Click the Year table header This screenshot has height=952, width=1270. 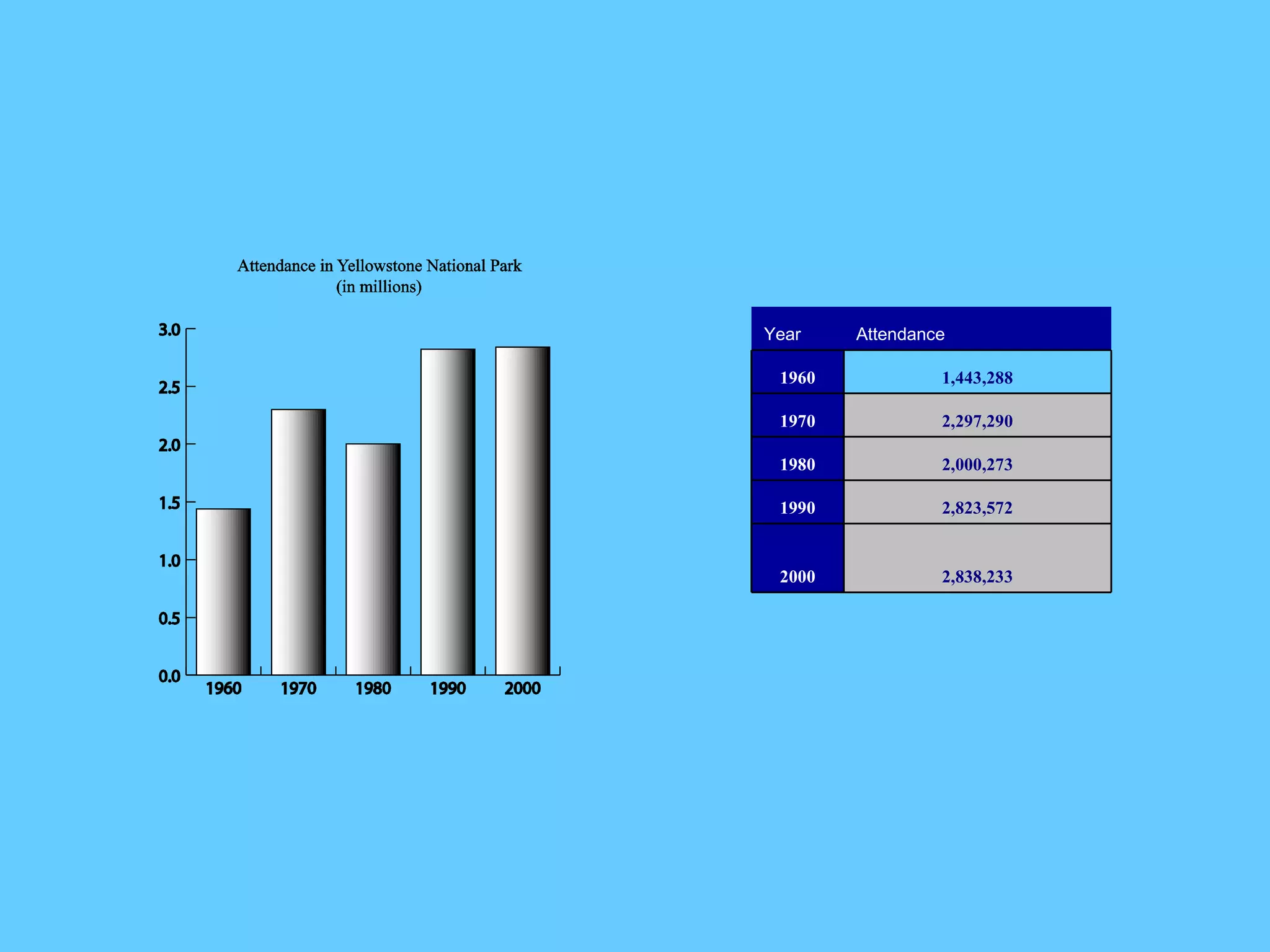782,334
